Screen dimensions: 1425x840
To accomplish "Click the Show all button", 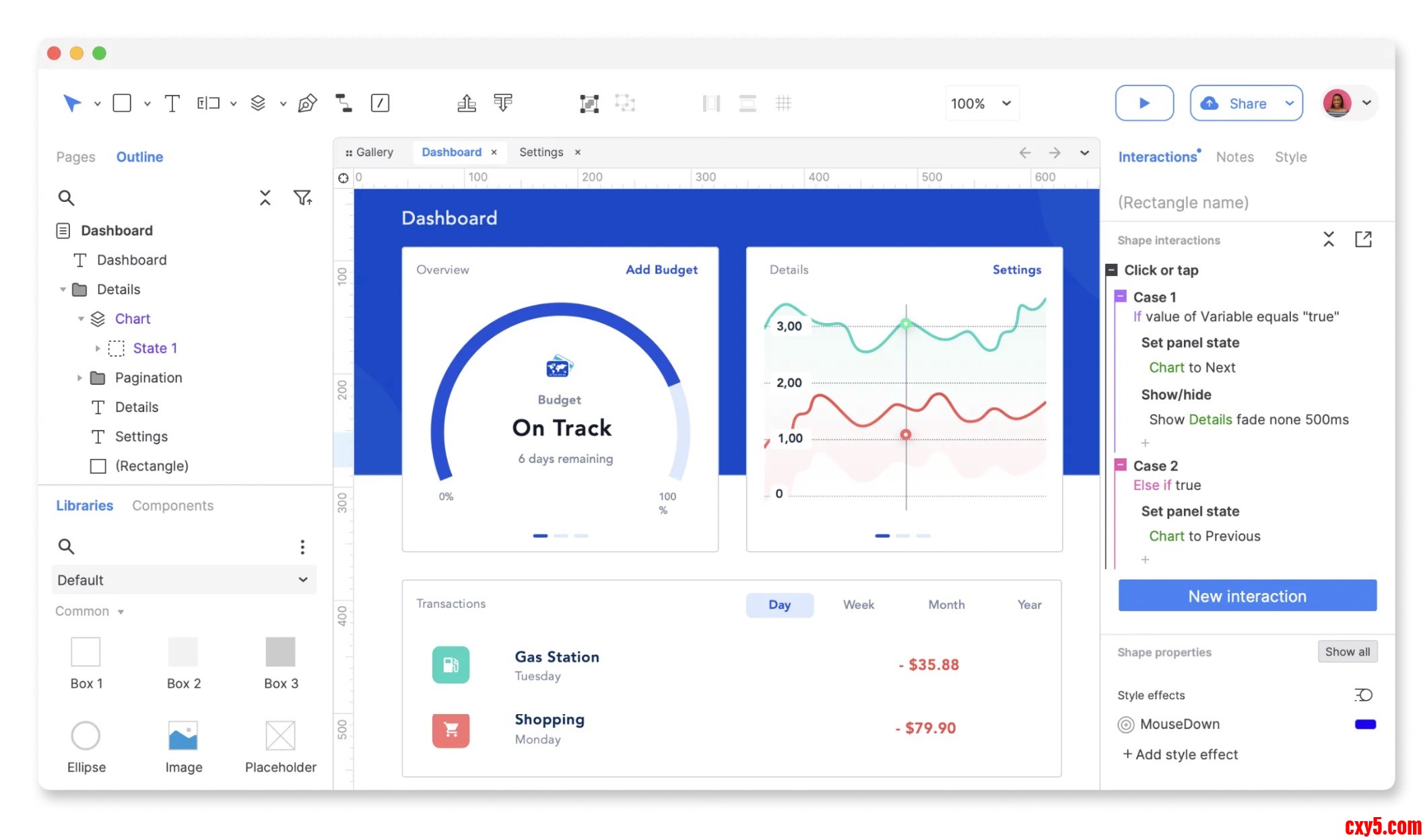I will coord(1347,652).
